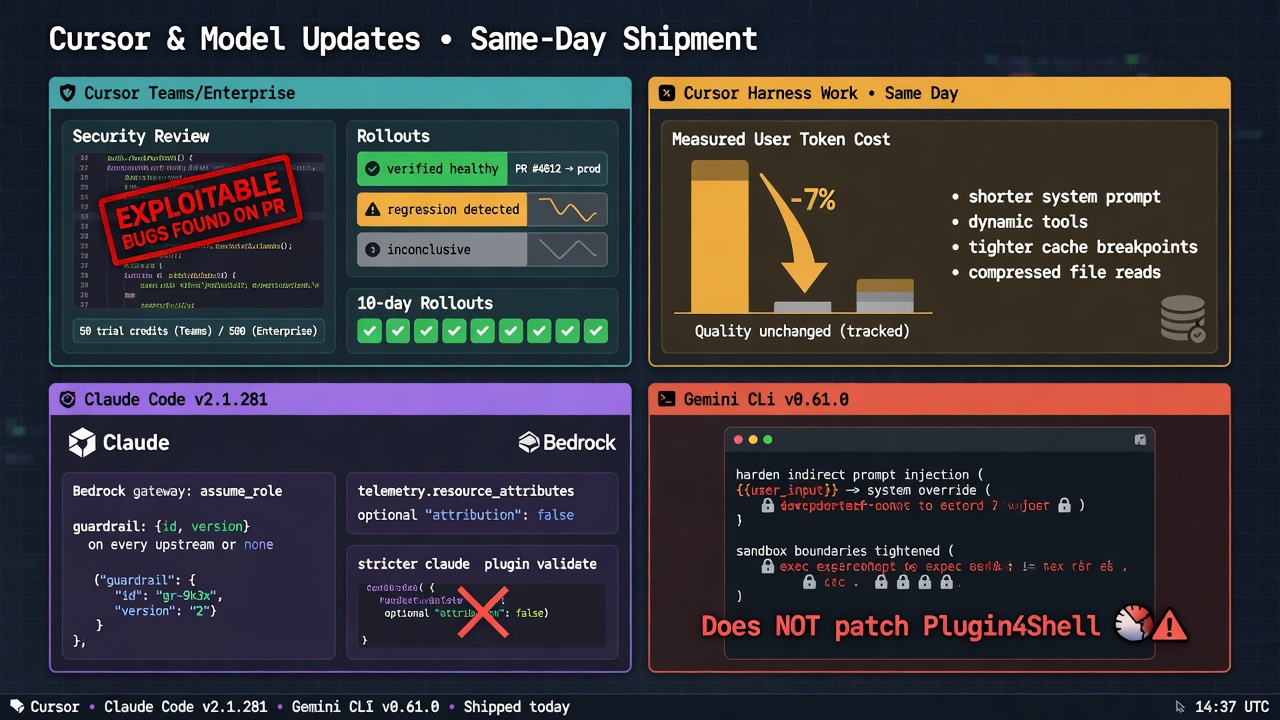Screen dimensions: 1280x720
Task: Click the Claude cube logo
Action: tap(82, 442)
